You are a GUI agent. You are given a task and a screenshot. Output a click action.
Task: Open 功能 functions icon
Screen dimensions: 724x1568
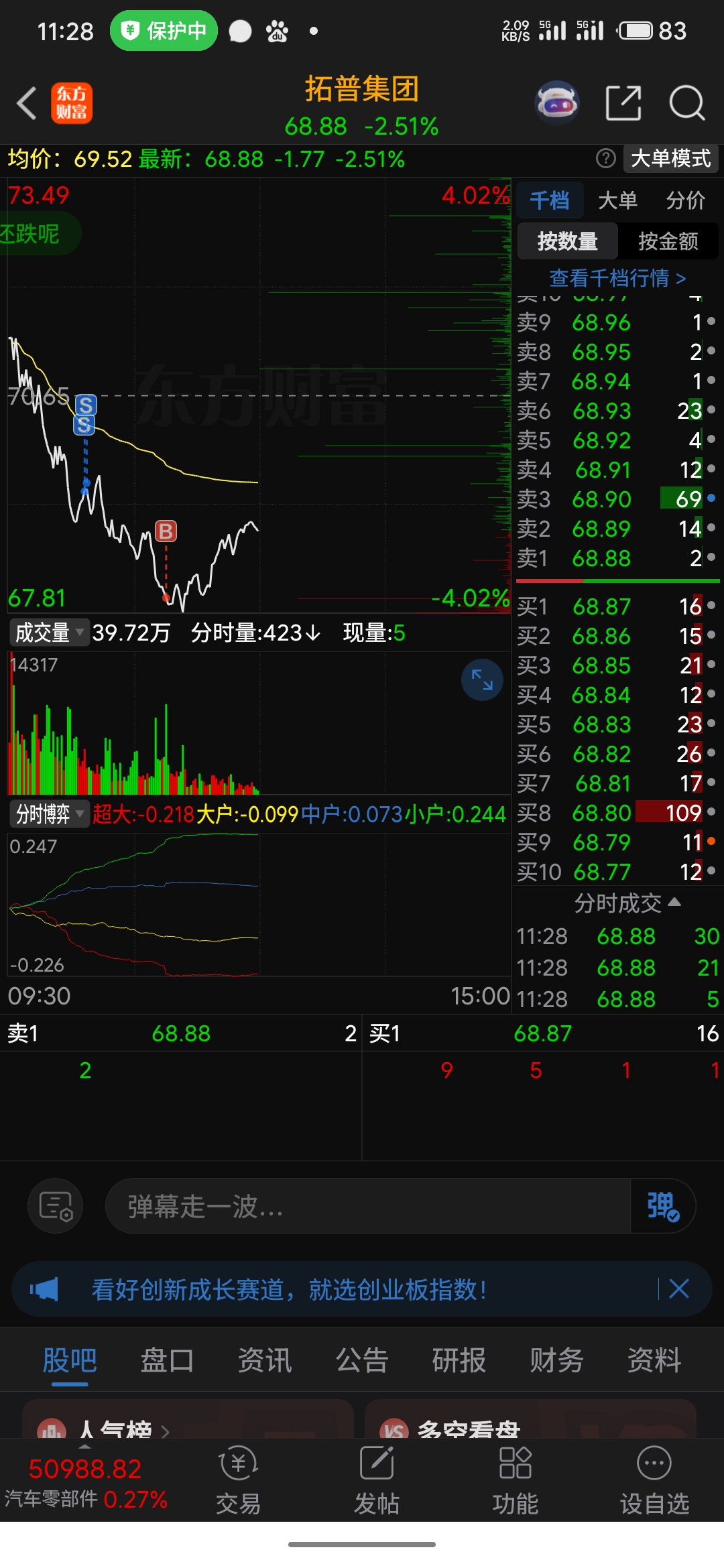tap(516, 1480)
